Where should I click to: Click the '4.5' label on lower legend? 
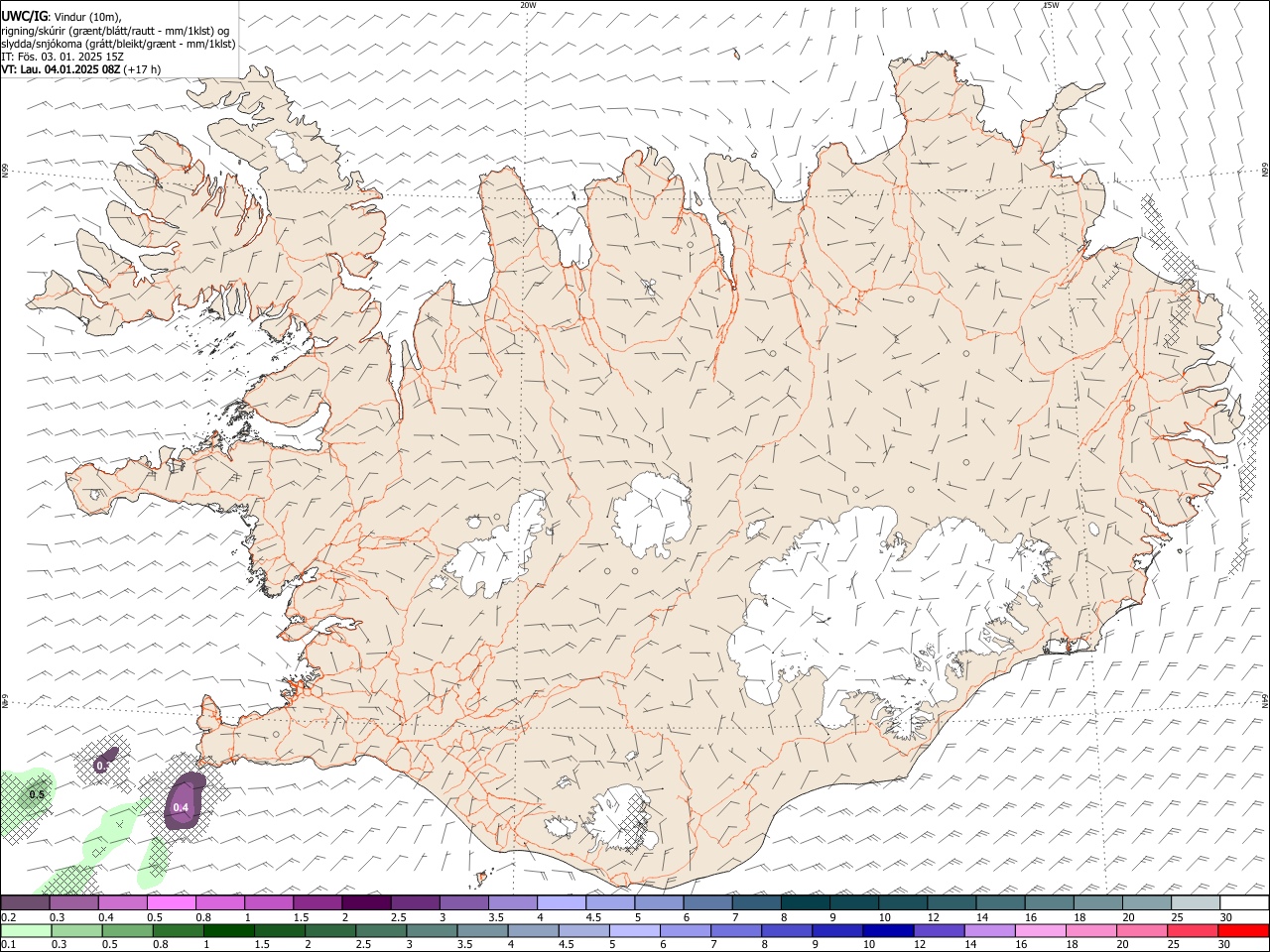point(566,945)
